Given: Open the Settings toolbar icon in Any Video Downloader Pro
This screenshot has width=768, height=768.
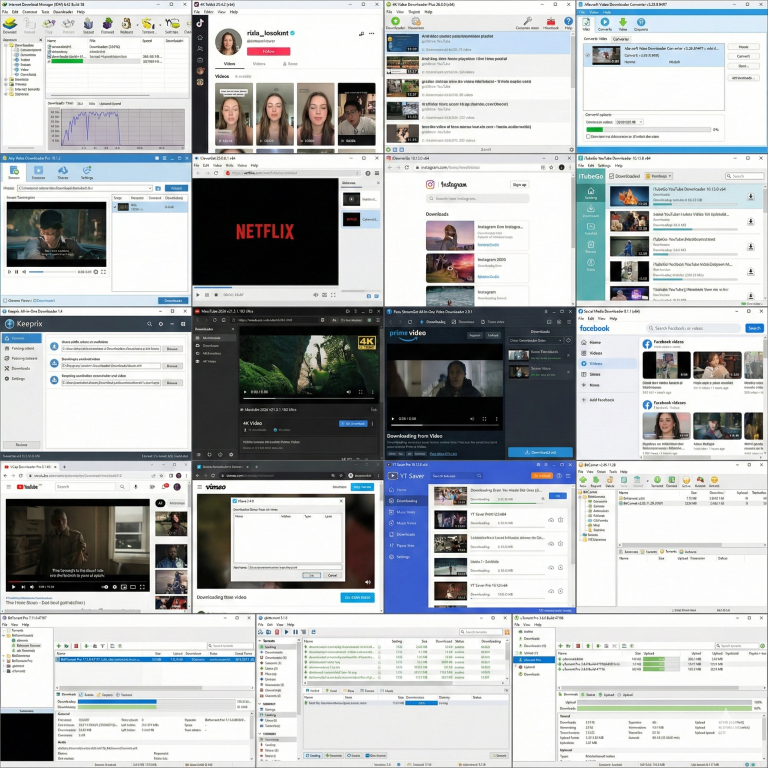Looking at the screenshot, I should 87,170.
